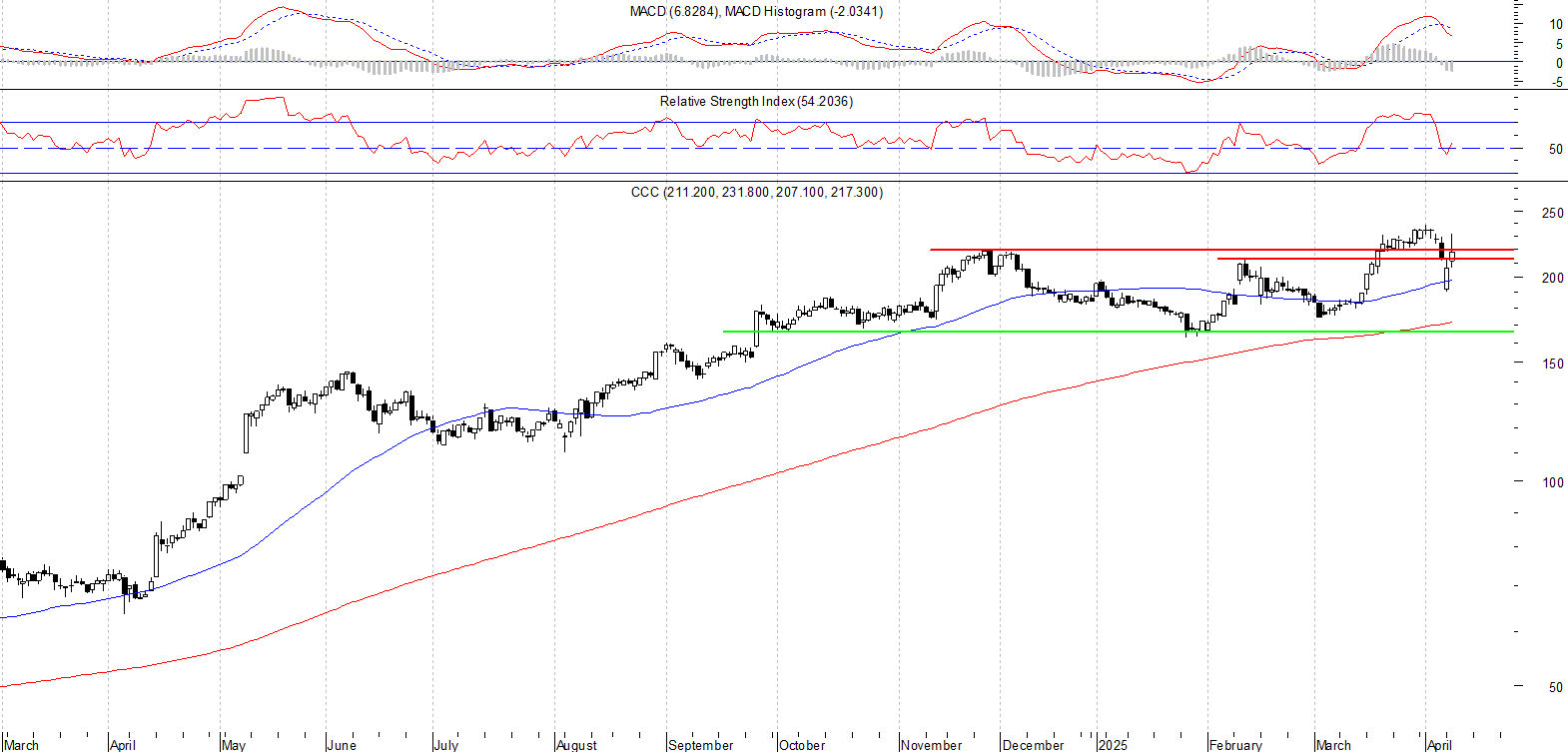The image size is (1568, 752).
Task: Click the Relative Strength Index title
Action: coord(756,102)
